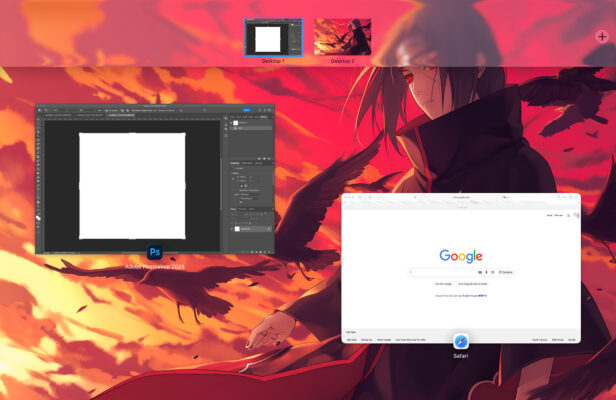616x400 pixels.
Task: Click the Google apps grid icon
Action: tap(567, 215)
